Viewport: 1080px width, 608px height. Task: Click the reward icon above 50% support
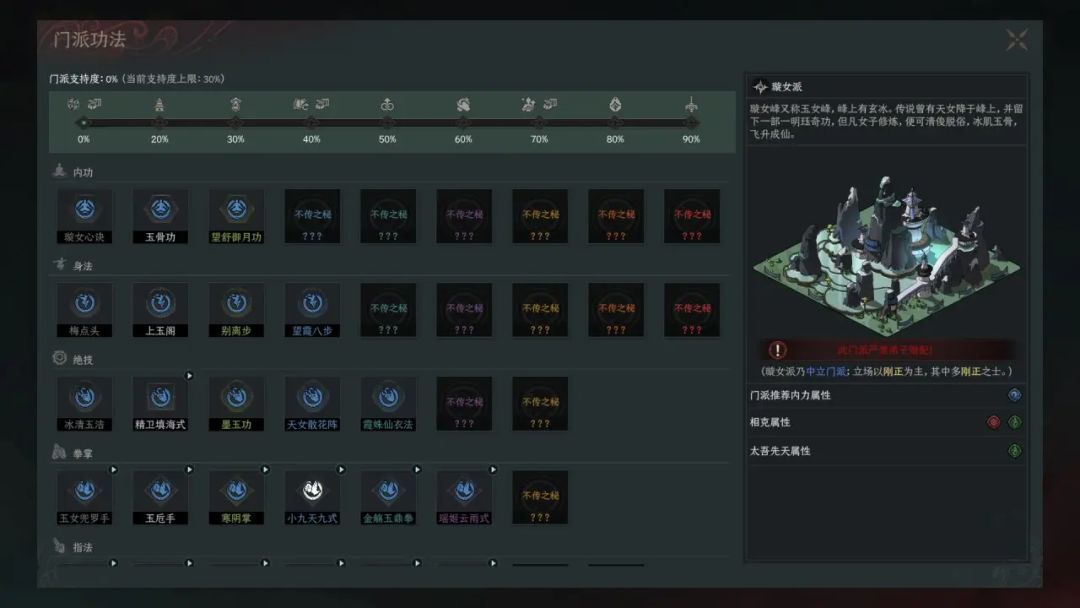tap(387, 105)
